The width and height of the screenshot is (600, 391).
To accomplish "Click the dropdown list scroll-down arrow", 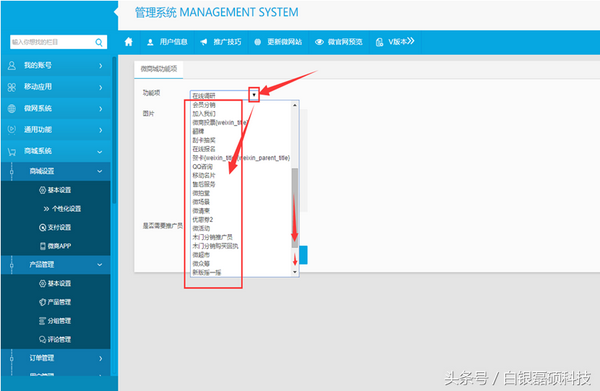I will (295, 272).
